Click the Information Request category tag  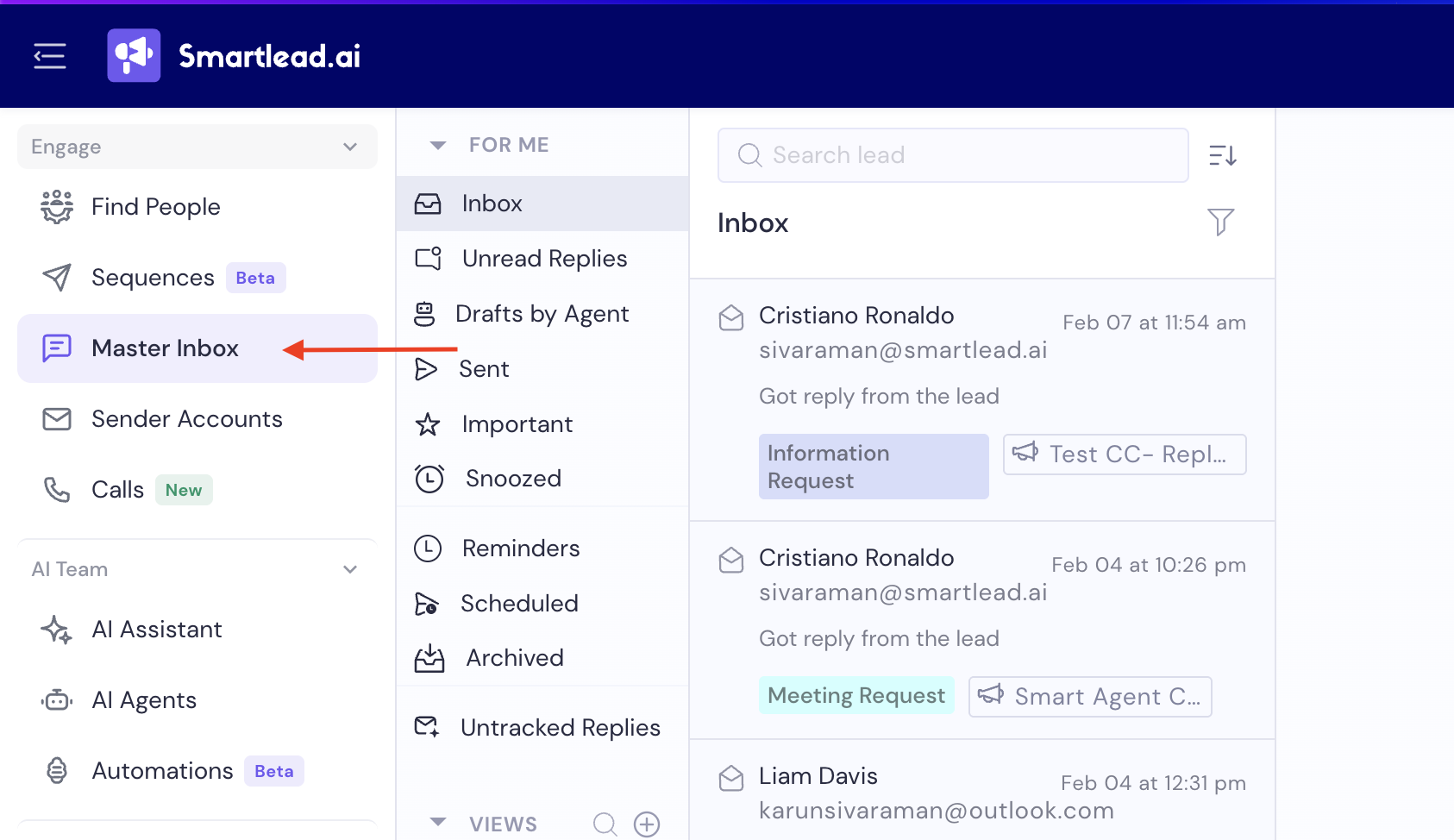click(874, 467)
